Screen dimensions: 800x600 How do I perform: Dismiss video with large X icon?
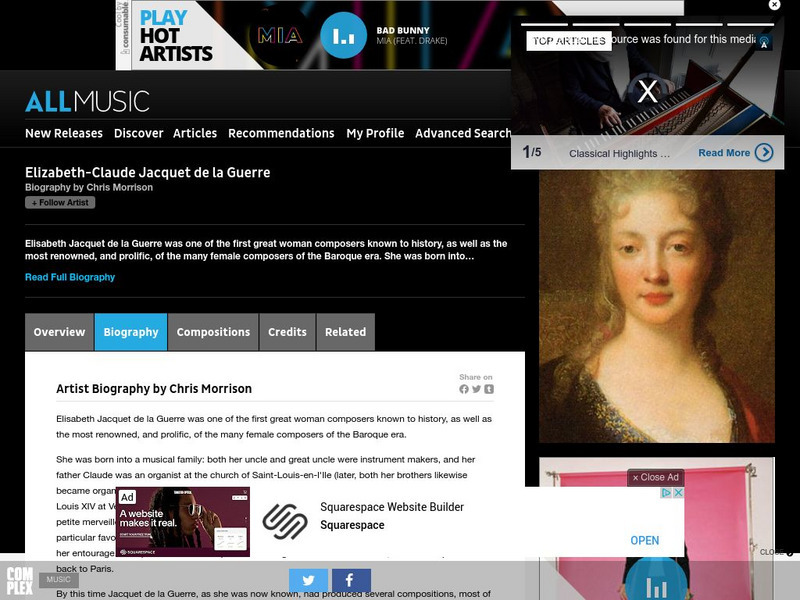pyautogui.click(x=647, y=92)
